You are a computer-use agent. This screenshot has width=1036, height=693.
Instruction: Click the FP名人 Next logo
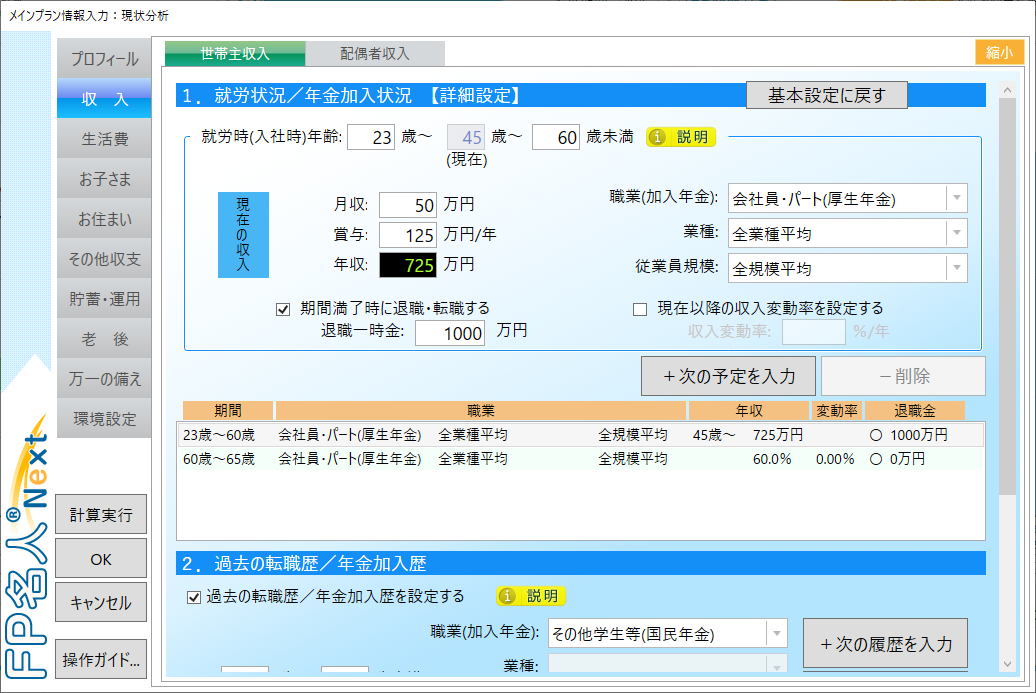coord(28,560)
